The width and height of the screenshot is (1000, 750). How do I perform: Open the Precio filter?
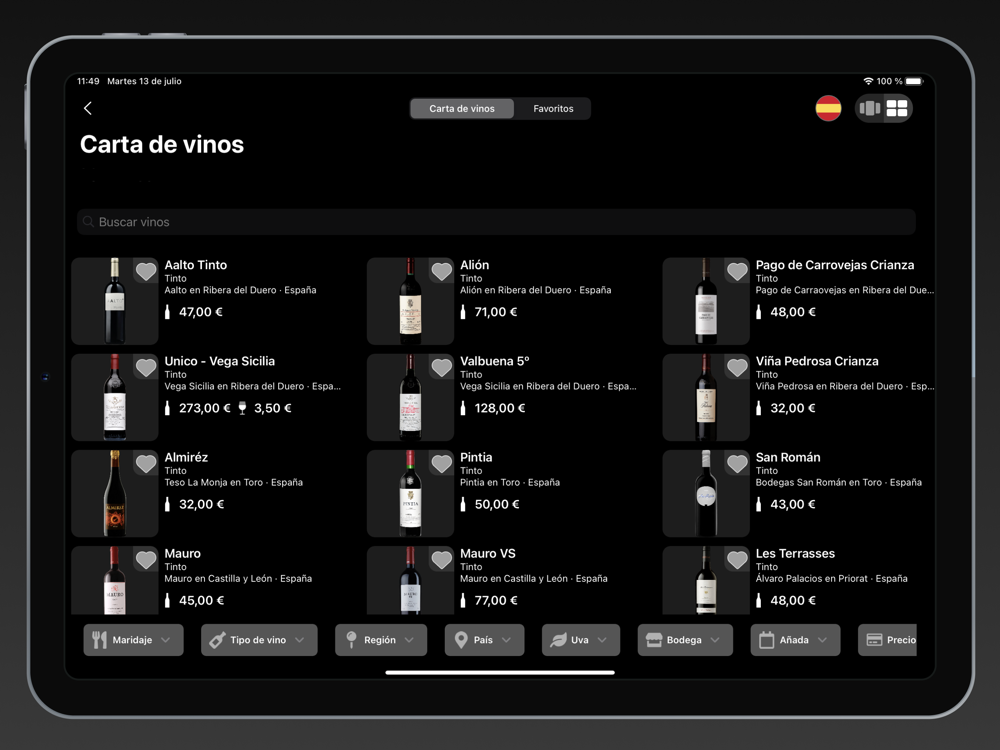(887, 640)
